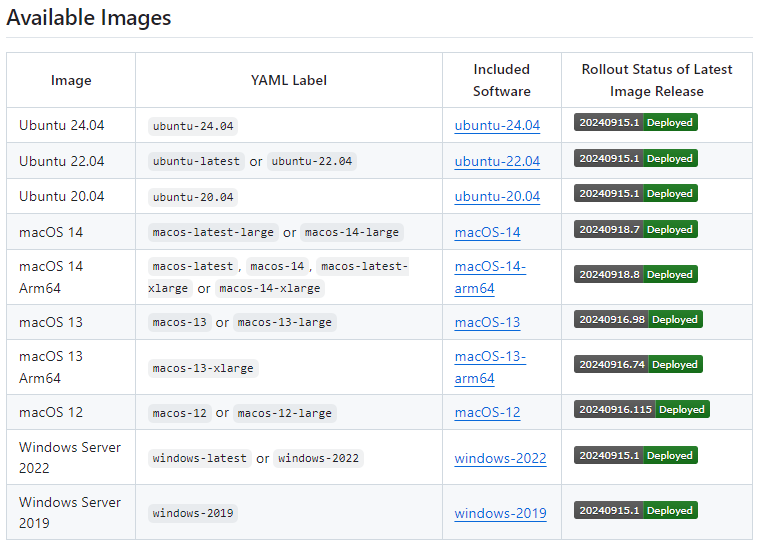Select the macos-latest YAML label
761x547 pixels.
tap(193, 266)
